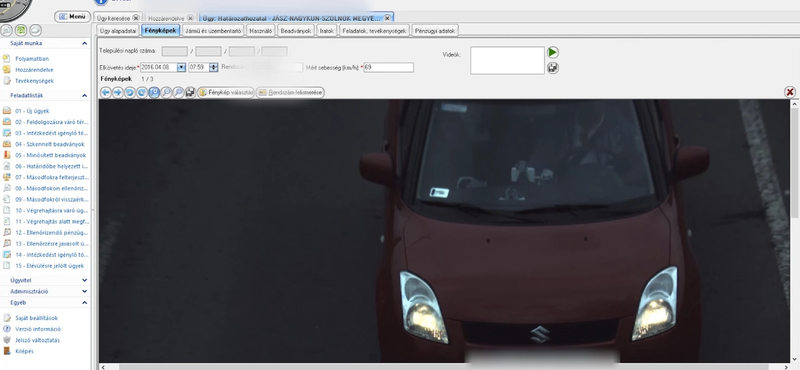Click the horizontal scrollbar under the photo
This screenshot has height=370, width=800.
(444, 366)
